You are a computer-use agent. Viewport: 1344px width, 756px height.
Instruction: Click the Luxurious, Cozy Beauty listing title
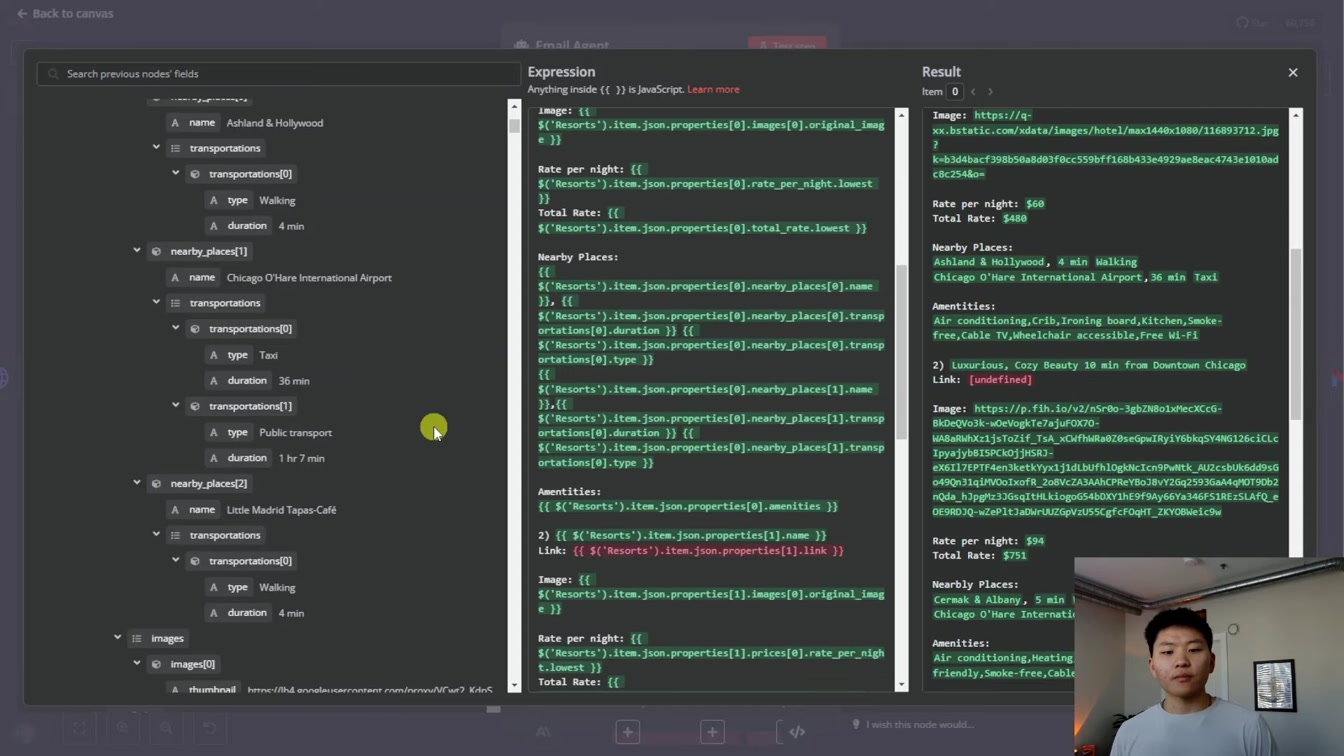[1098, 365]
